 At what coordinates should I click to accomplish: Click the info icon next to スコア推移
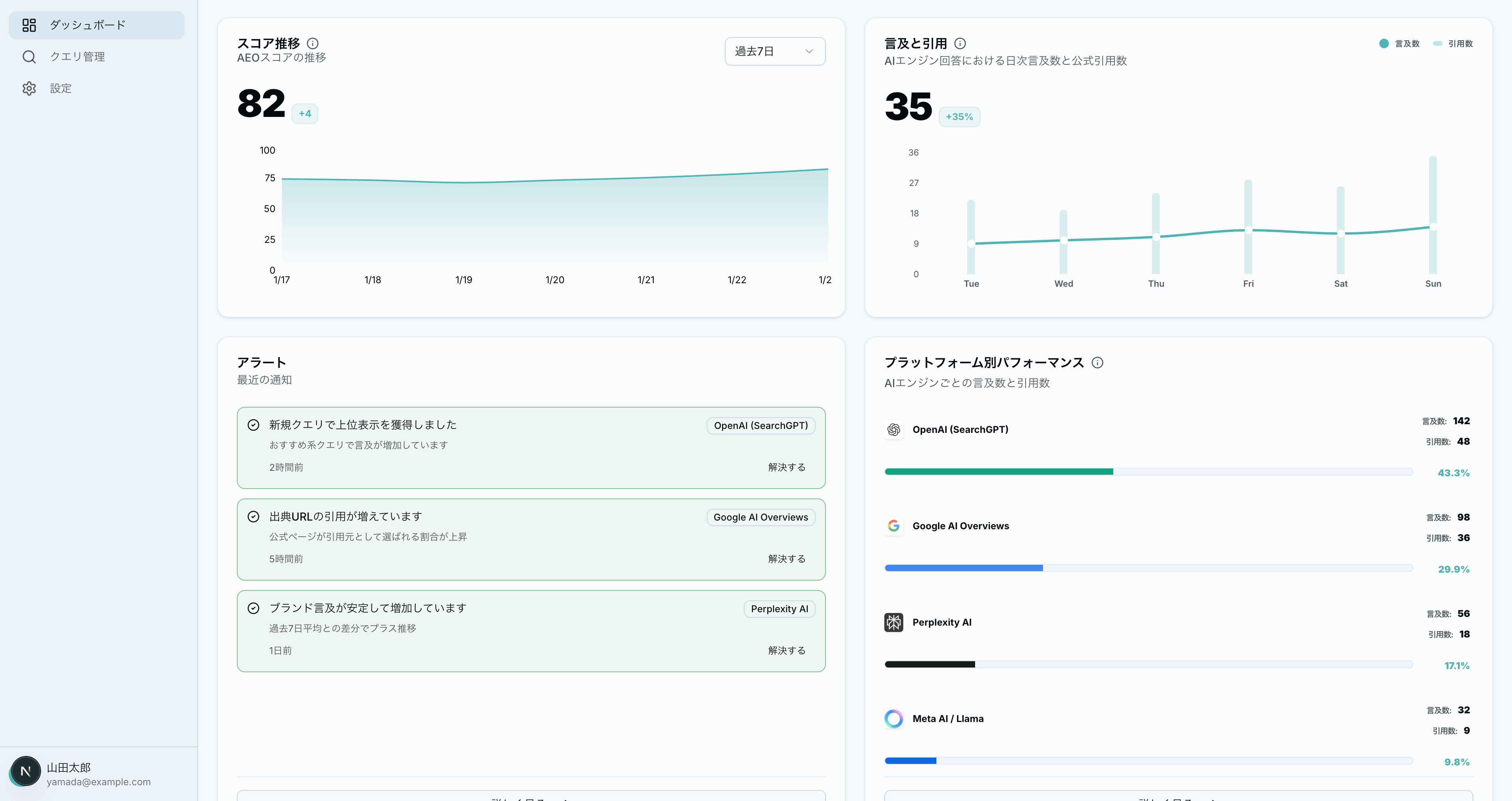[313, 43]
